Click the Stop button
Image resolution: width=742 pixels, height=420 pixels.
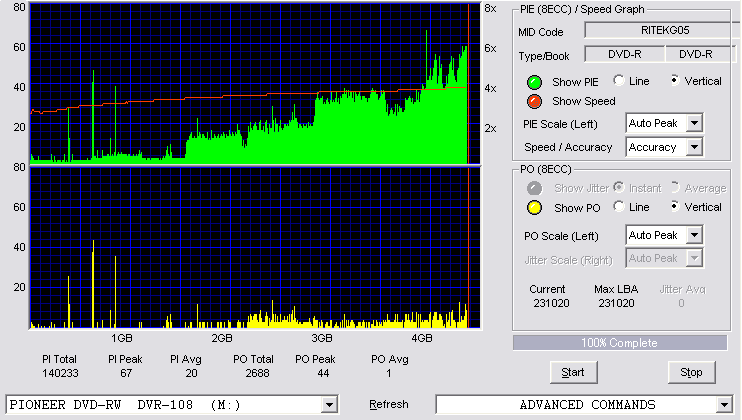[x=691, y=373]
